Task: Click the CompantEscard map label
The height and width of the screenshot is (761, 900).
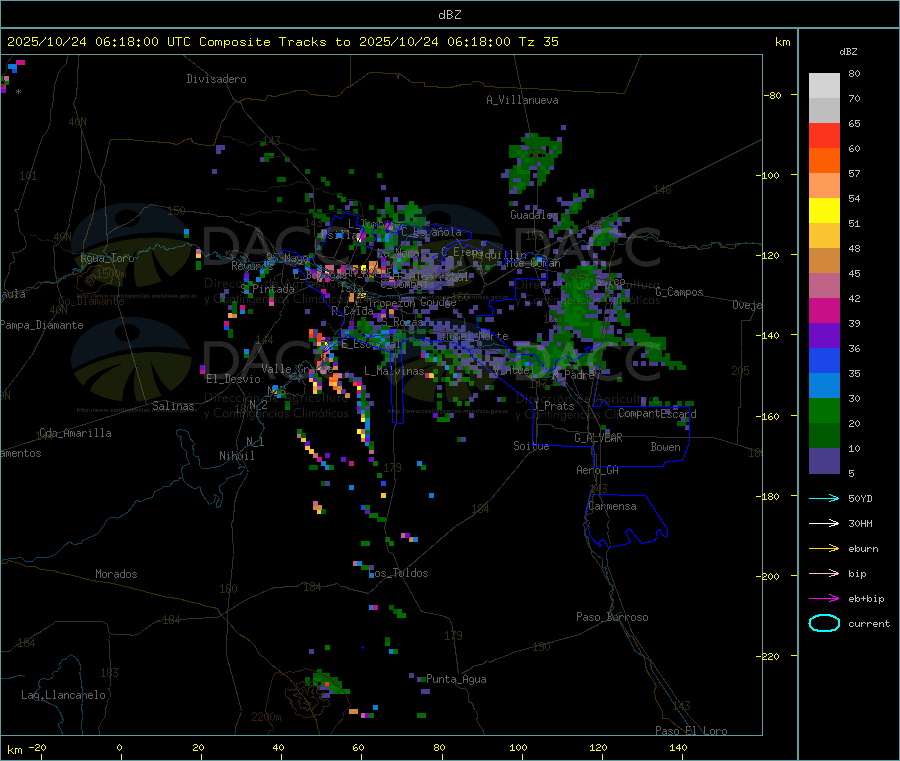Action: [657, 413]
